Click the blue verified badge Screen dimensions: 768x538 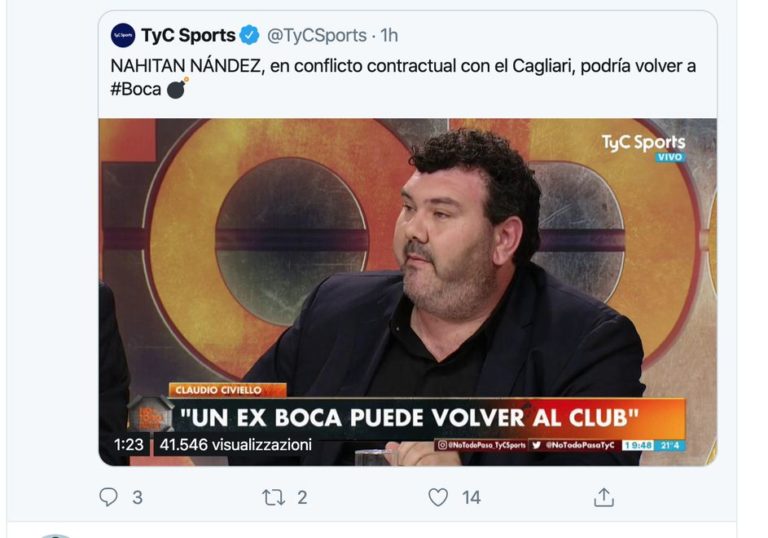[x=249, y=35]
